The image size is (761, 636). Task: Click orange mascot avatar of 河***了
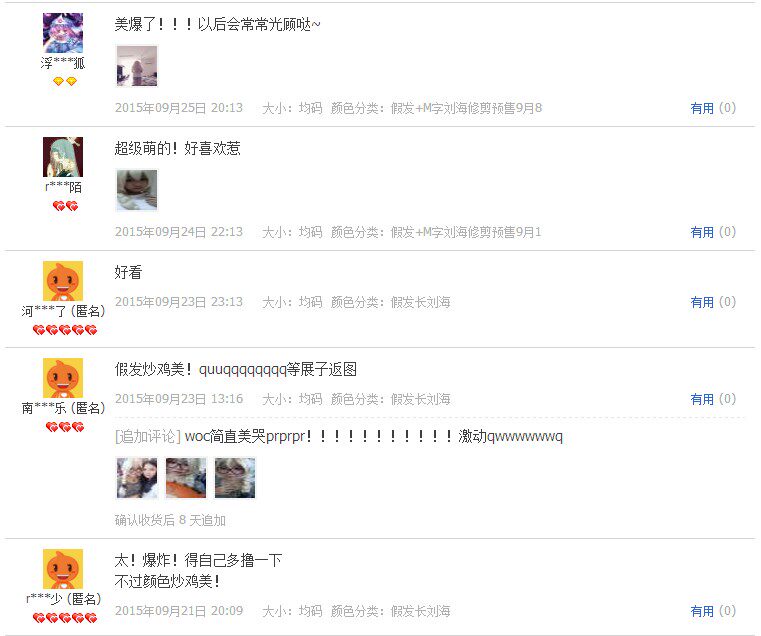(63, 281)
